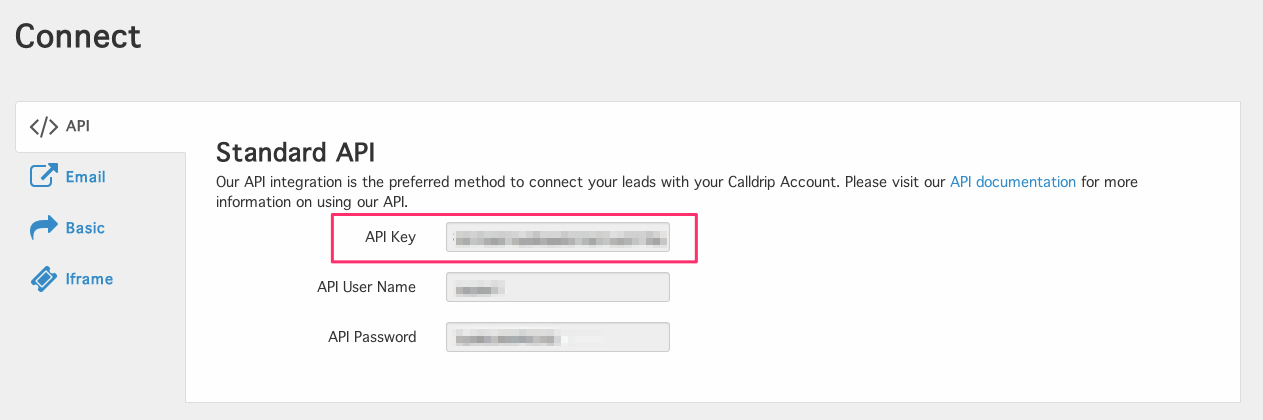Click inside the API Key field
Viewport: 1263px width, 420px height.
point(558,237)
